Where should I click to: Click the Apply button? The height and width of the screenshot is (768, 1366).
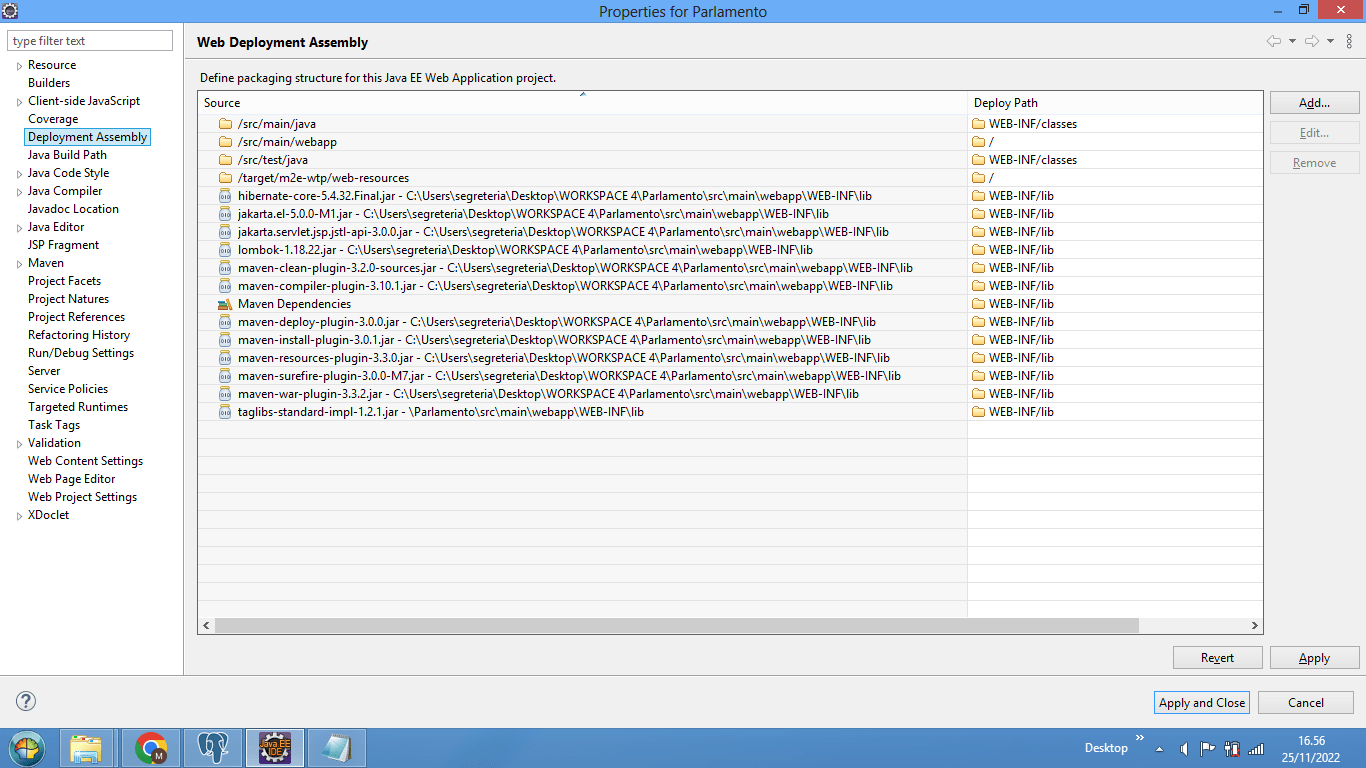point(1314,658)
